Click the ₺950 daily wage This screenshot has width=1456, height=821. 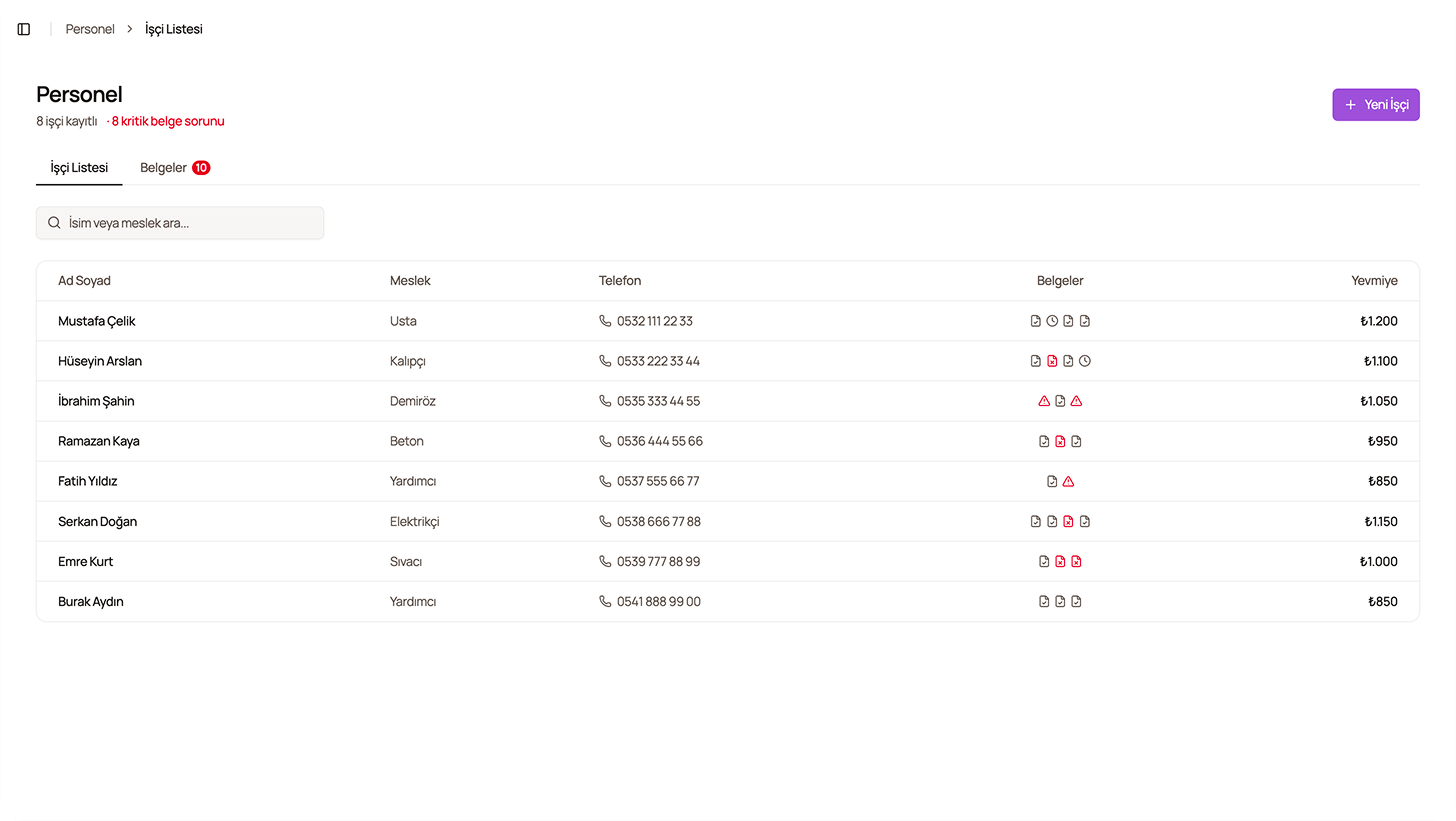click(x=1383, y=441)
